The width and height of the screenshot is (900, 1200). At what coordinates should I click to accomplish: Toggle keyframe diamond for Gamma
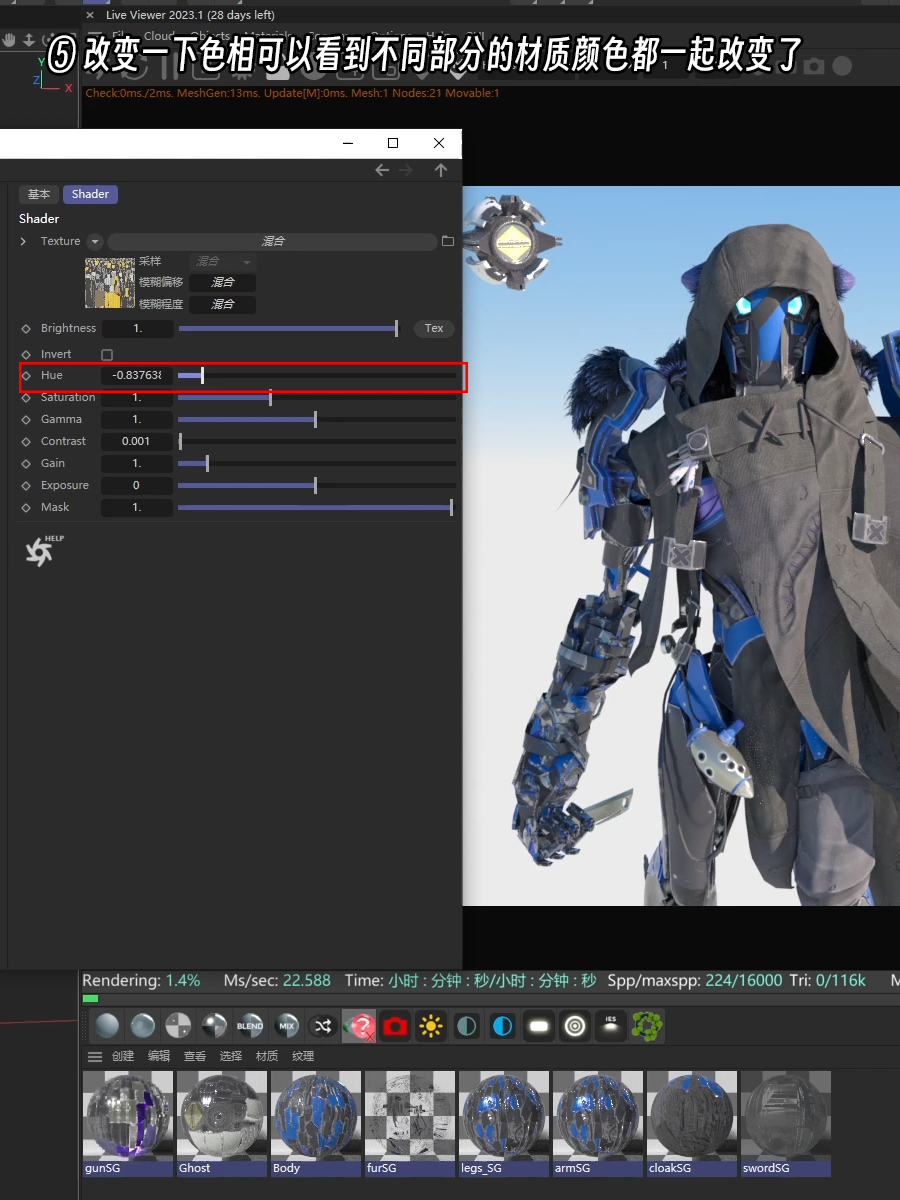coord(26,420)
